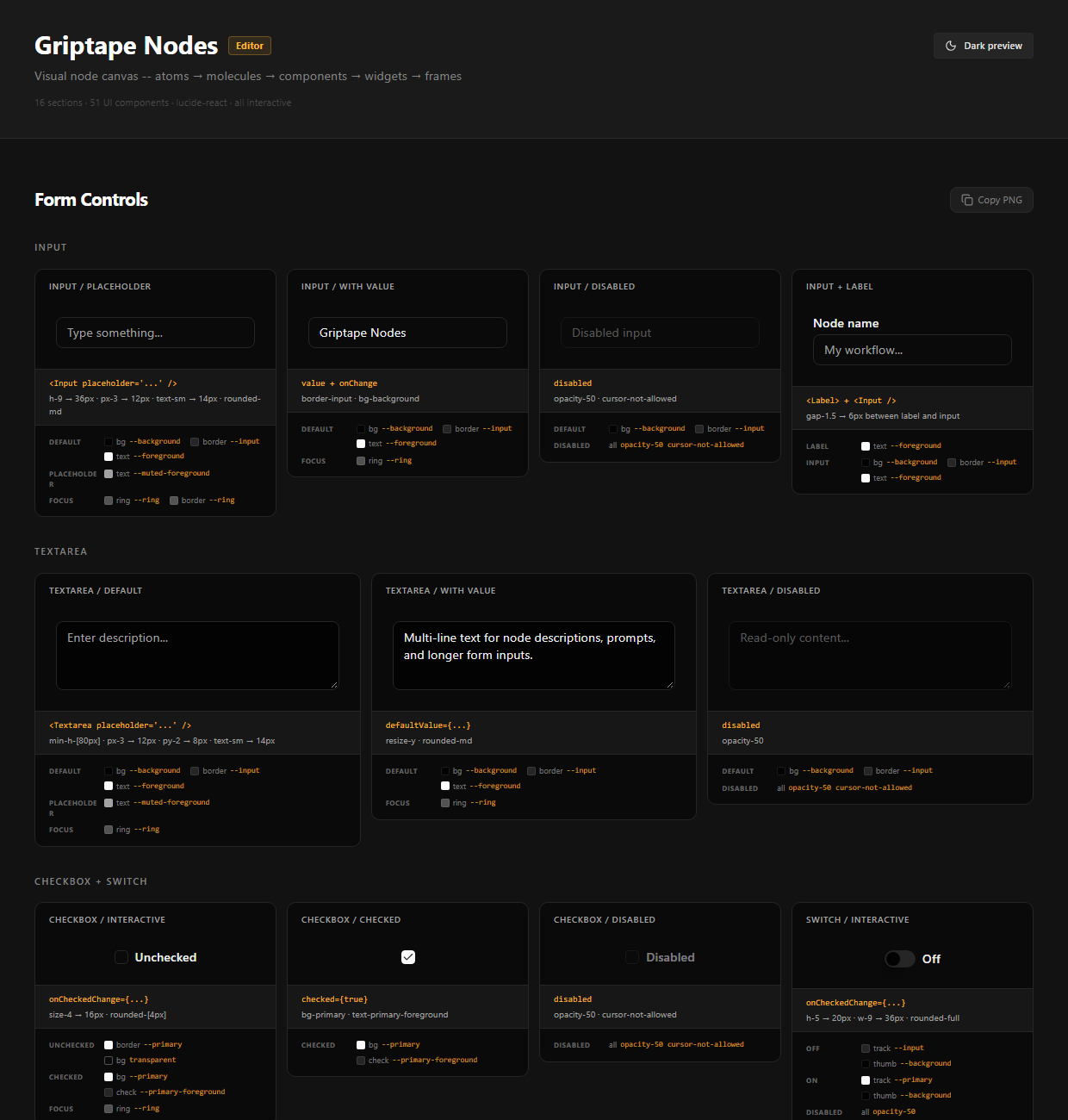Viewport: 1068px width, 1120px height.
Task: Click the 'checked={true}' code text
Action: click(x=334, y=999)
